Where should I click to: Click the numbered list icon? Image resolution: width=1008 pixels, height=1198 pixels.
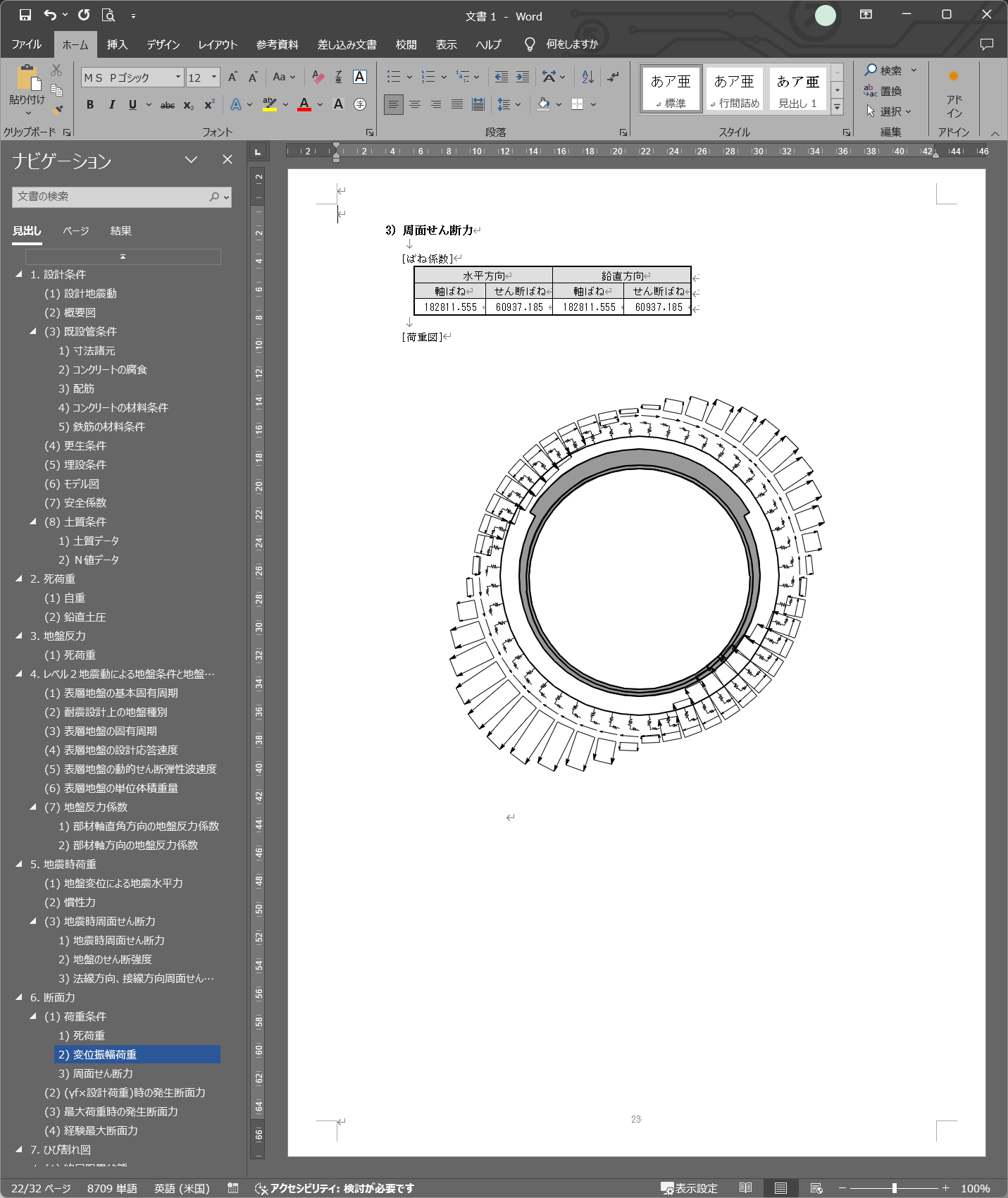(x=428, y=77)
